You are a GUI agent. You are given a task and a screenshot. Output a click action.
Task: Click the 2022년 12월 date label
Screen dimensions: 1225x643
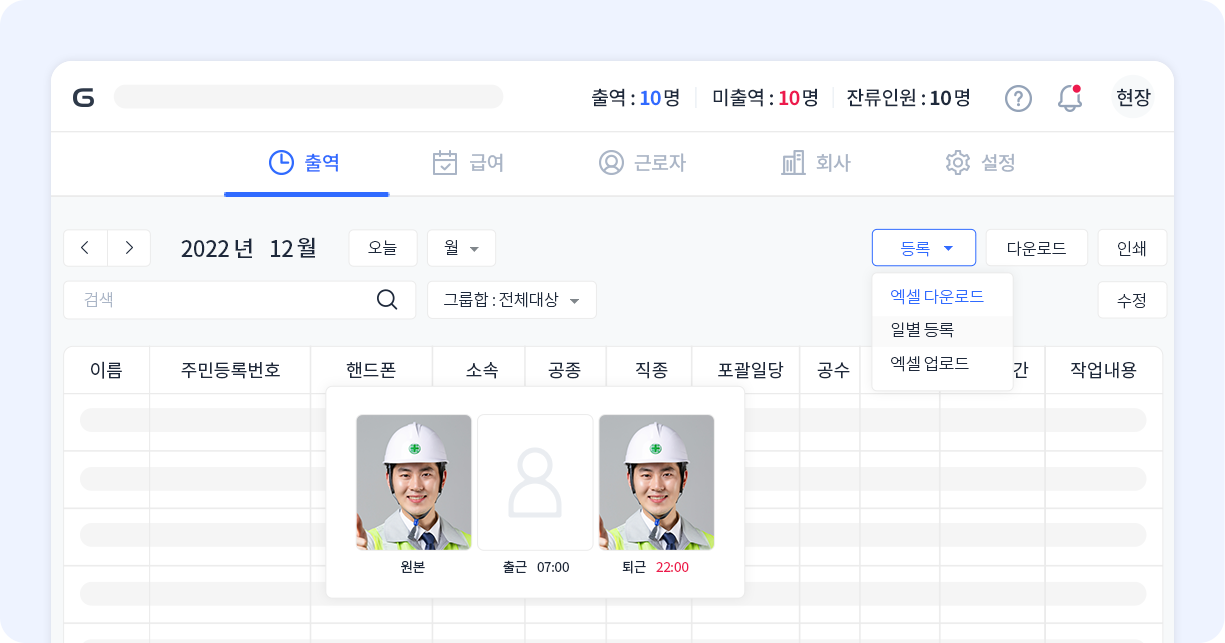coord(248,248)
